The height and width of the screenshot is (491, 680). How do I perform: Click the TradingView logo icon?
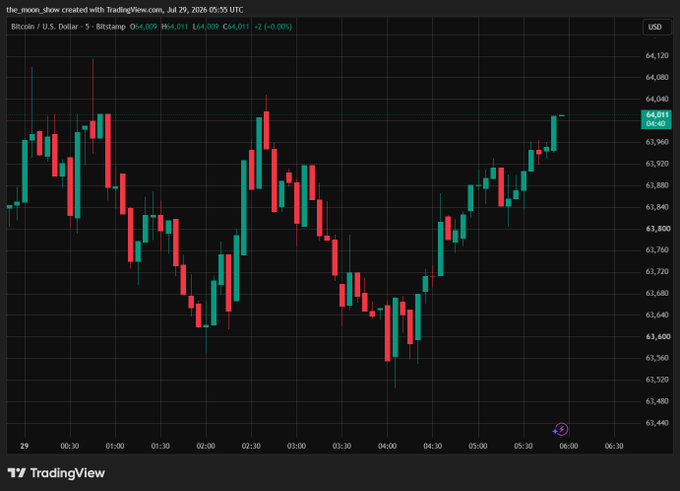[x=16, y=473]
